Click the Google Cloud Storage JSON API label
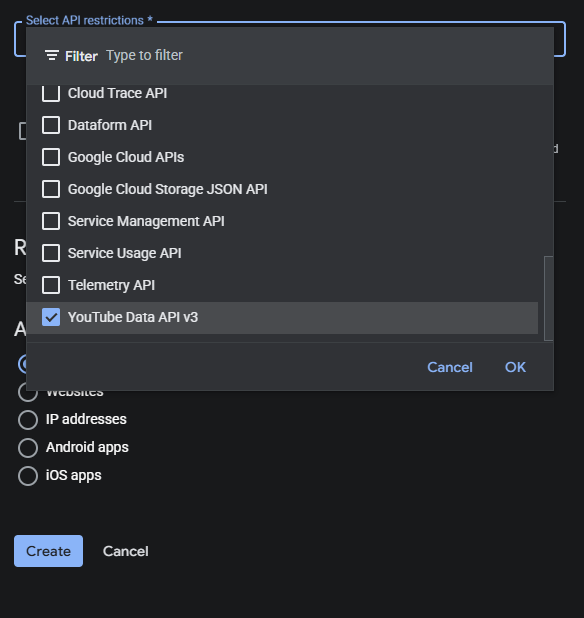Image resolution: width=584 pixels, height=618 pixels. [x=167, y=189]
